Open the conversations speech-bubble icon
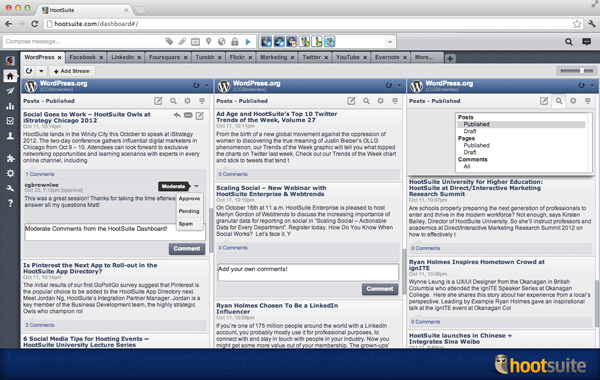The width and height of the screenshot is (600, 380). coord(586,42)
